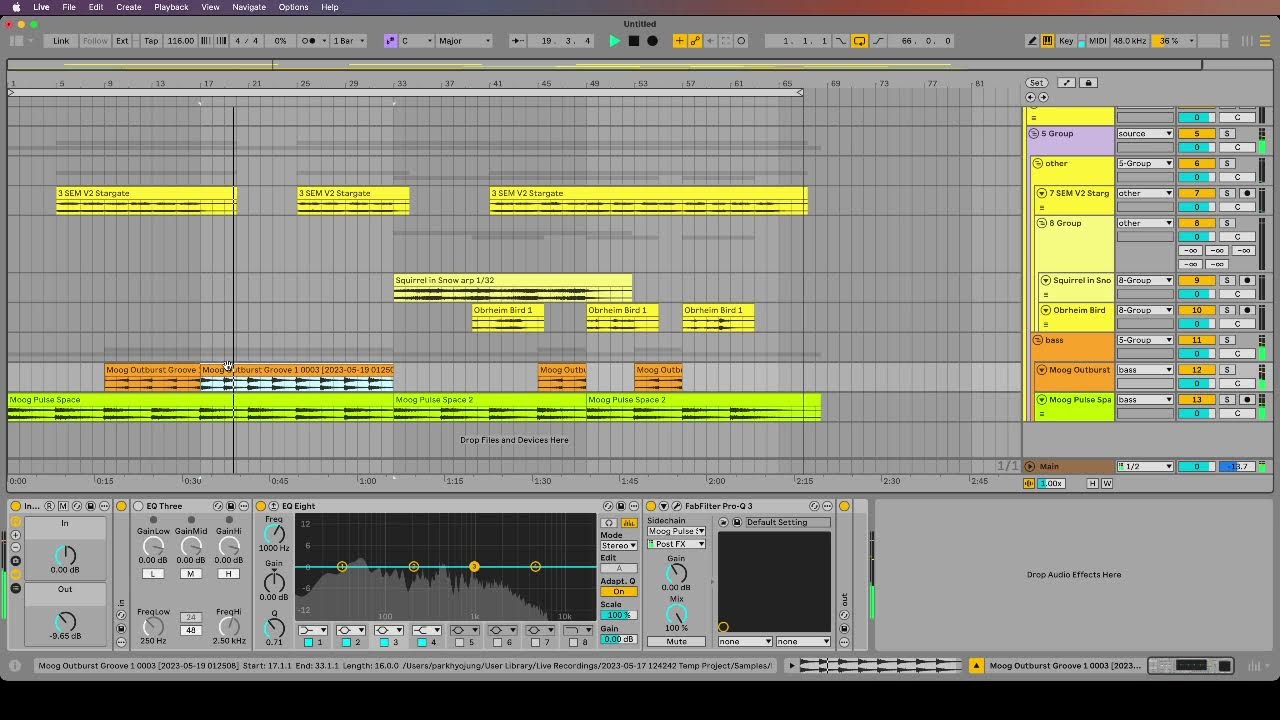Toggle the Automation Arm button
This screenshot has height=720, width=1280.
pos(695,41)
